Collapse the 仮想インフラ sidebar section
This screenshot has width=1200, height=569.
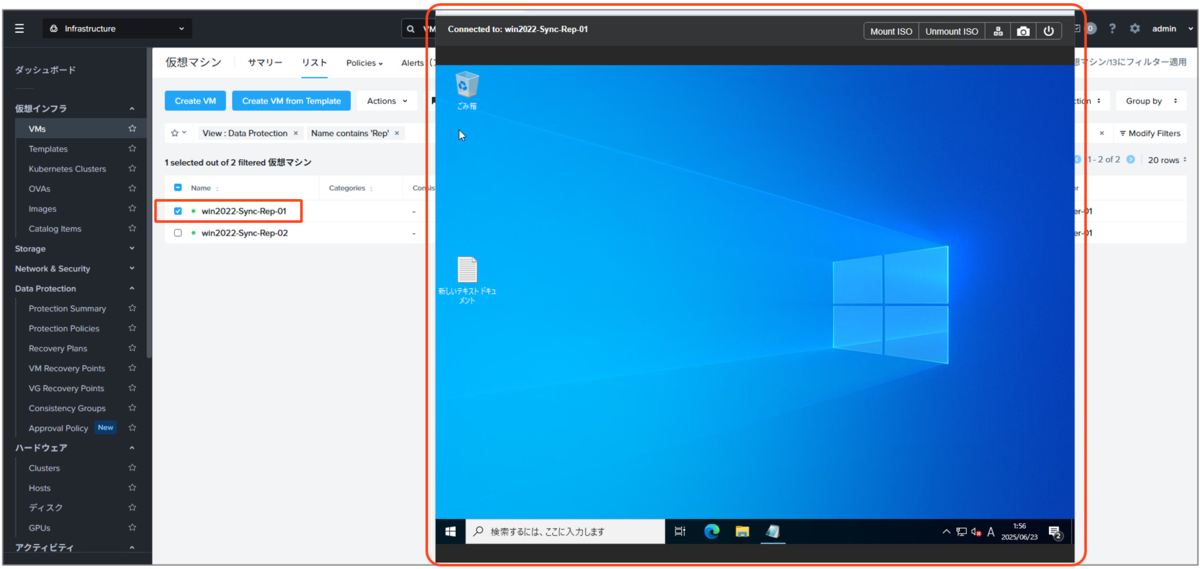pyautogui.click(x=132, y=108)
